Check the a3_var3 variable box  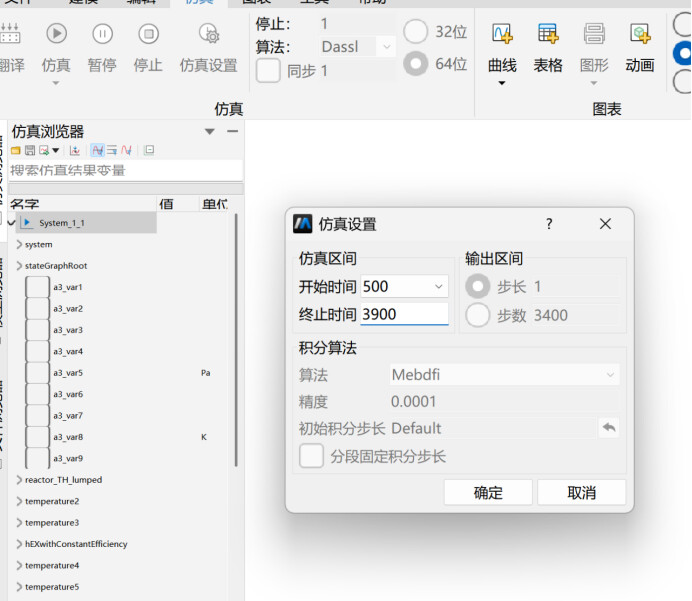point(38,330)
